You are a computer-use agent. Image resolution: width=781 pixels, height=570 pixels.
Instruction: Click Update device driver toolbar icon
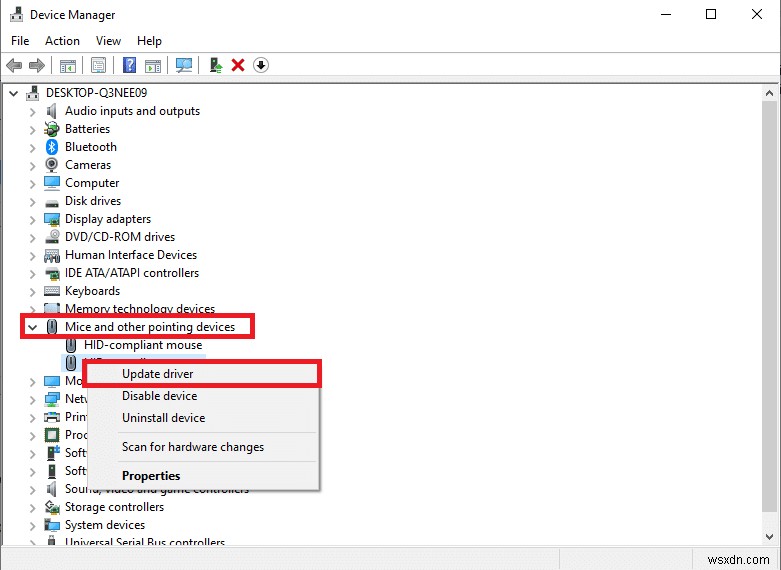coord(216,65)
